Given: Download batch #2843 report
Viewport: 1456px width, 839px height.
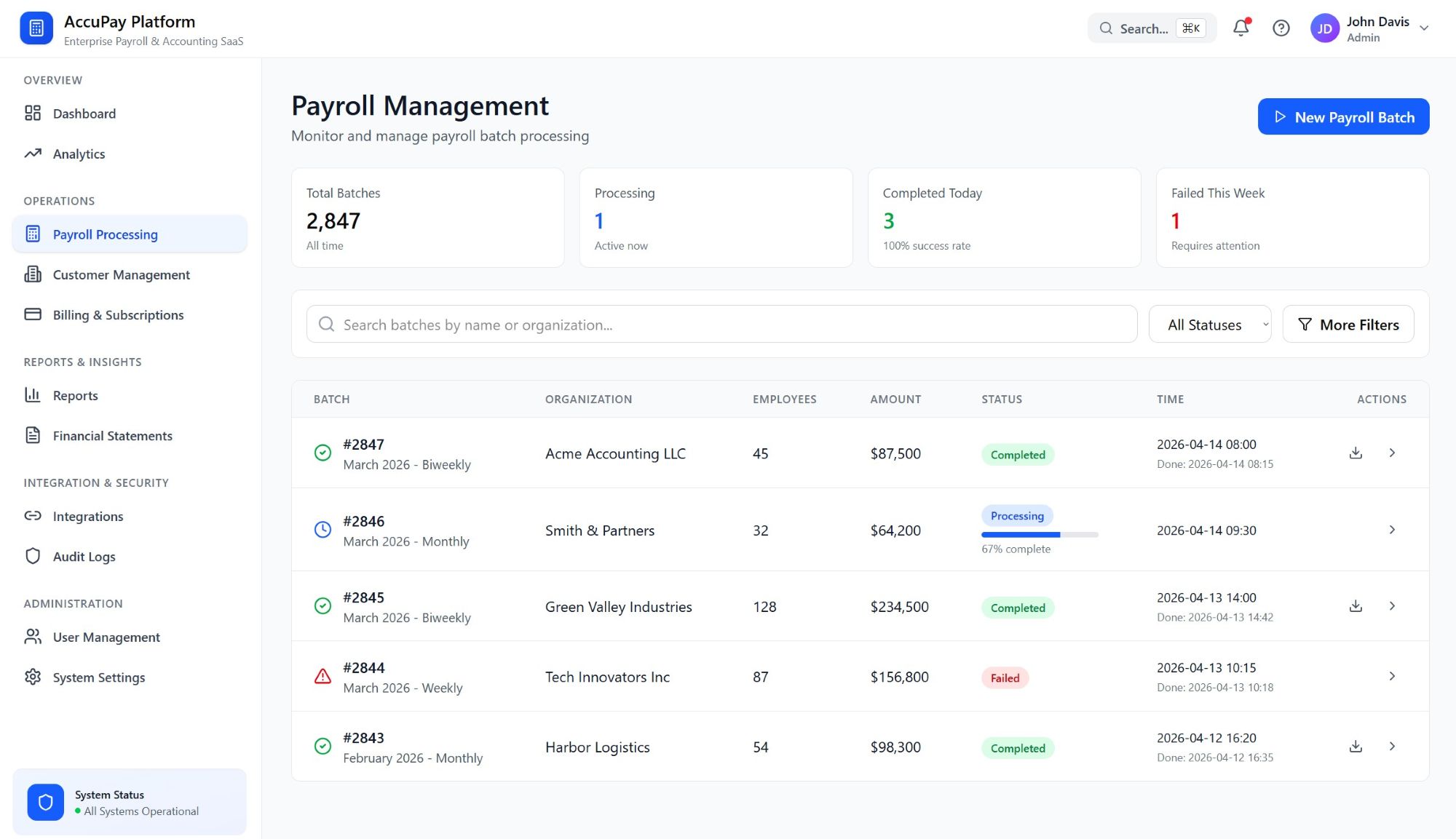Looking at the screenshot, I should (1356, 747).
